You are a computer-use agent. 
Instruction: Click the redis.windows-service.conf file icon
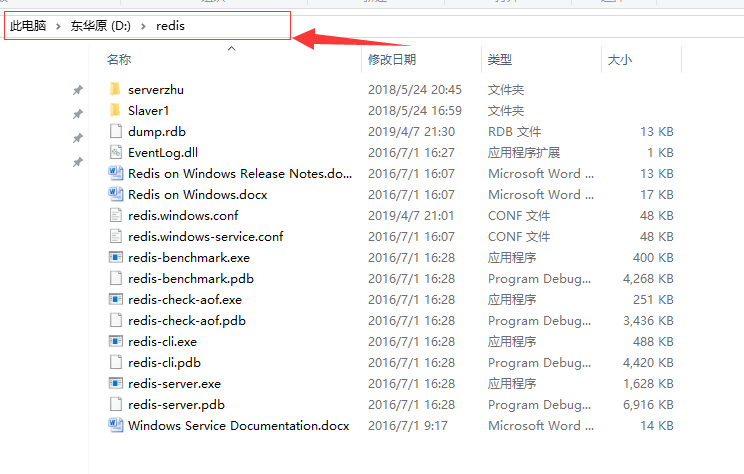(x=116, y=236)
